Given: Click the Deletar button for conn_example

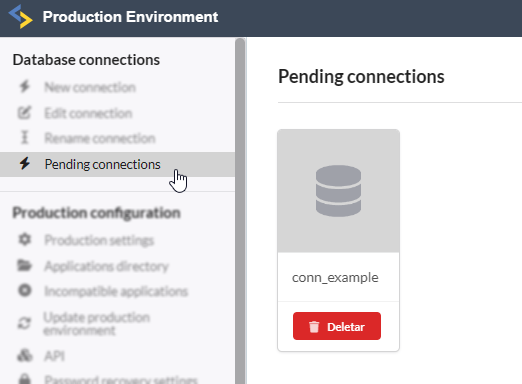Looking at the screenshot, I should (337, 326).
